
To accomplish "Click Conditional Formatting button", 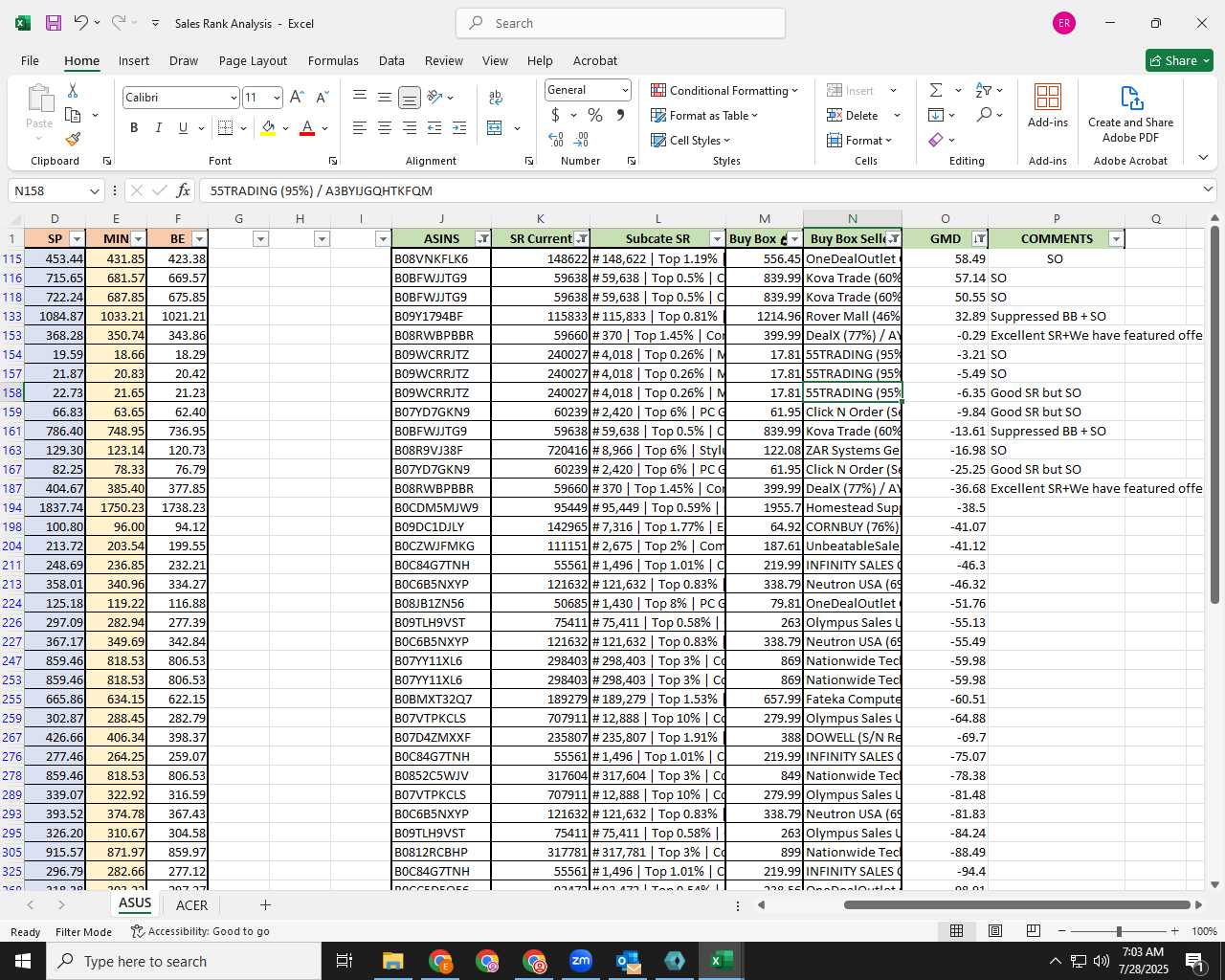I will click(x=724, y=90).
